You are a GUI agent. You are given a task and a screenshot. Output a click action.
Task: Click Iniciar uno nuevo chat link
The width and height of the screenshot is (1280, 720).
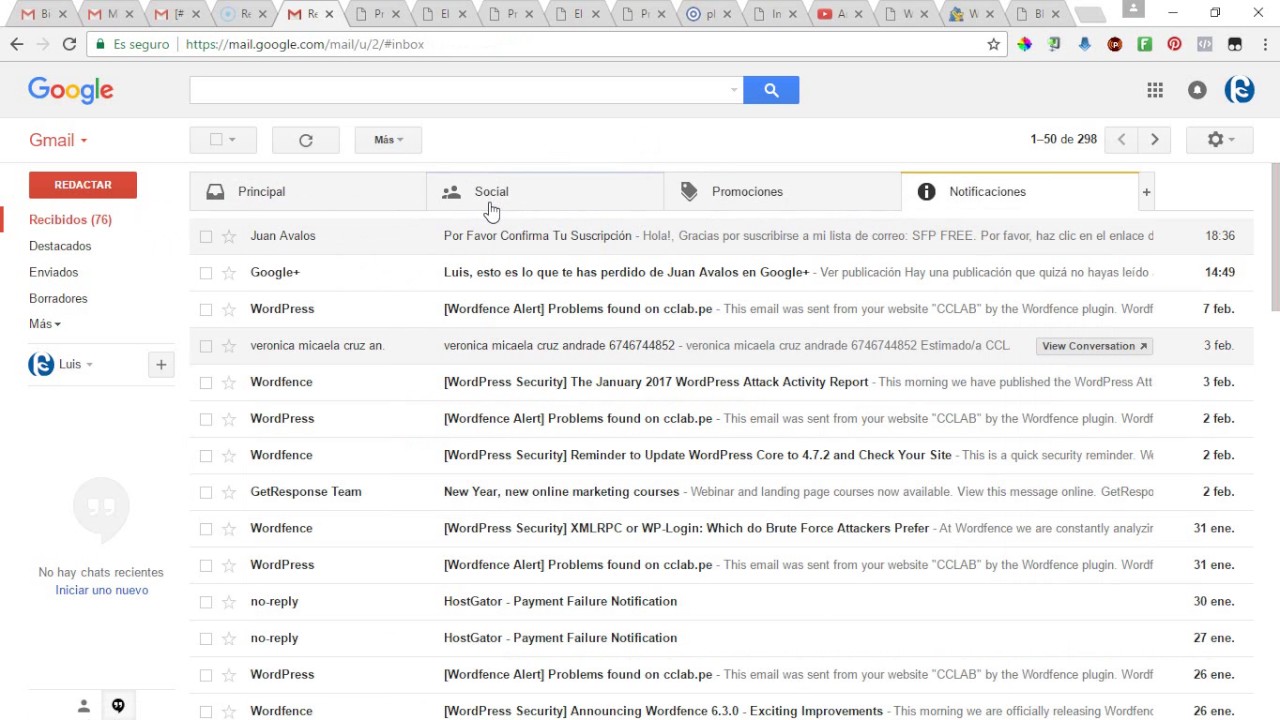[102, 590]
